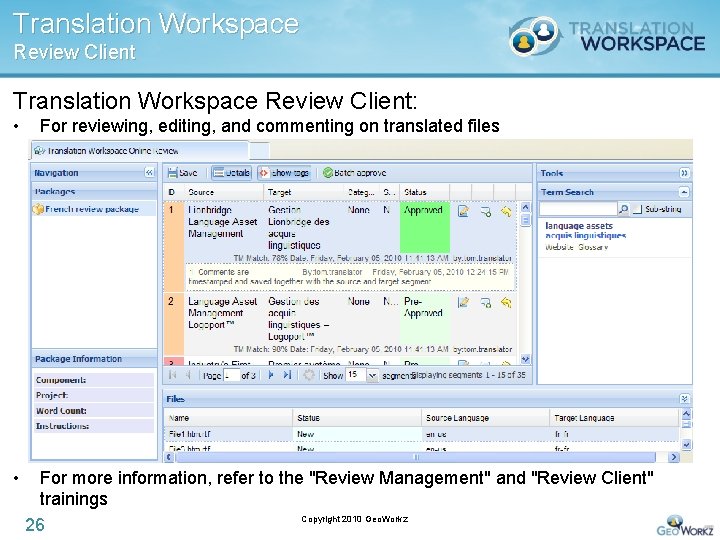Revert segment 2 with the undo arrow icon
This screenshot has width=720, height=540.
coord(506,303)
